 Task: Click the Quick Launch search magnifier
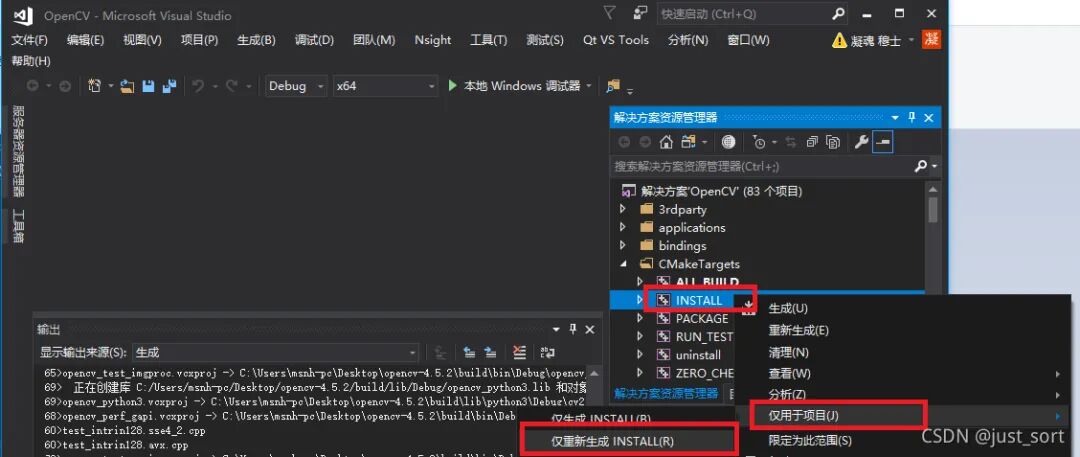coord(838,13)
